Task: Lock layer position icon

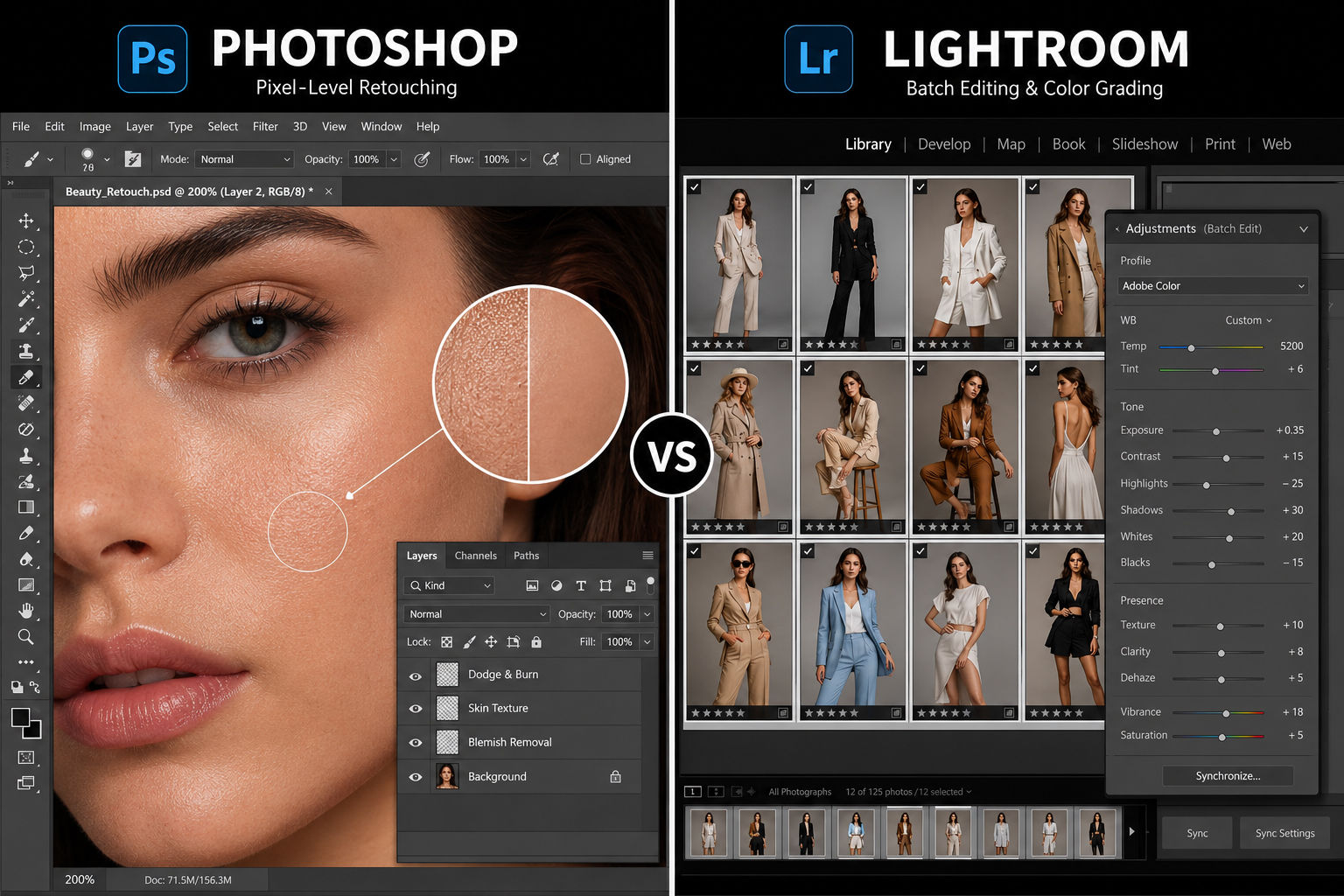Action: (491, 642)
